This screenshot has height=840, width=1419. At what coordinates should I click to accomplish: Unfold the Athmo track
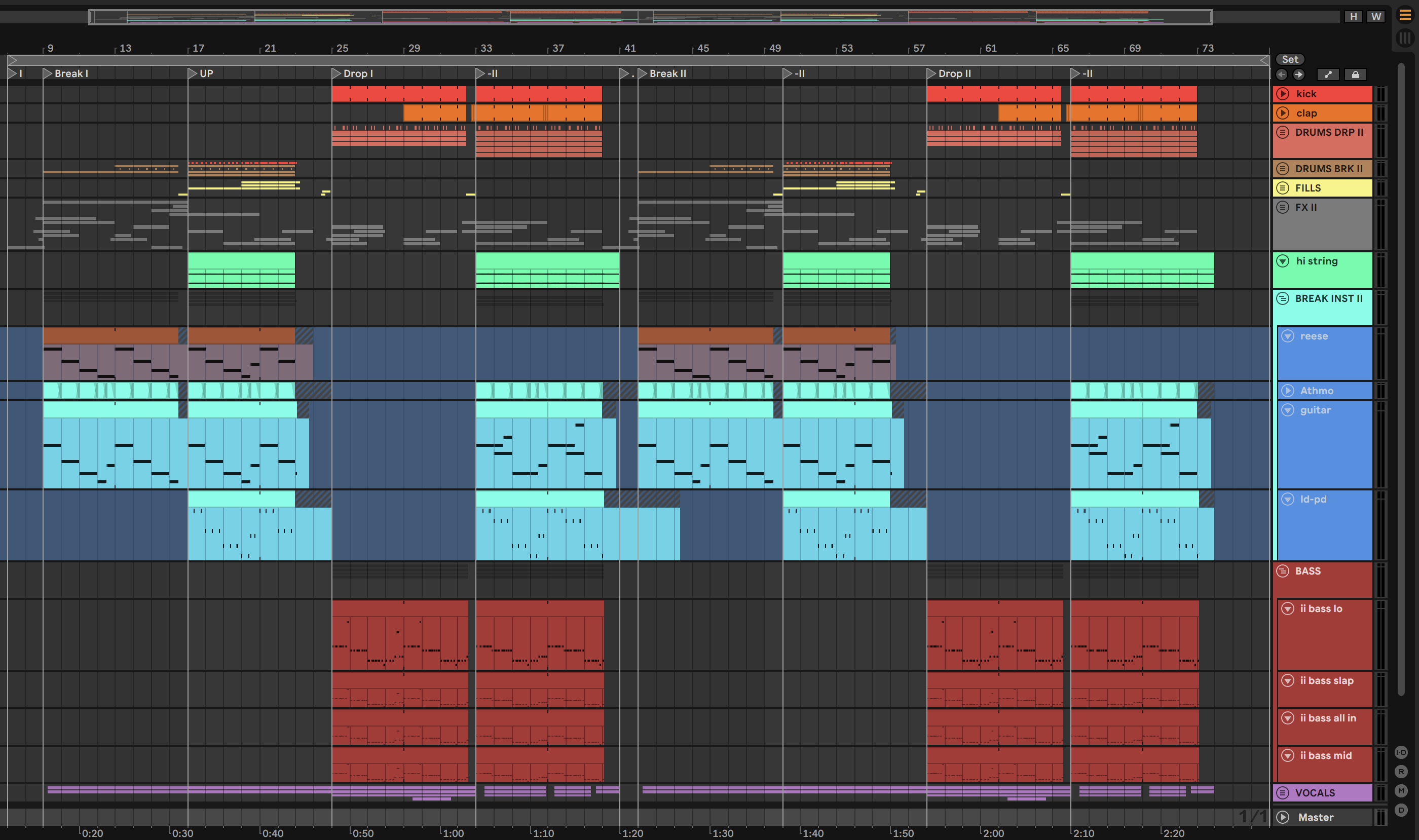click(1288, 391)
